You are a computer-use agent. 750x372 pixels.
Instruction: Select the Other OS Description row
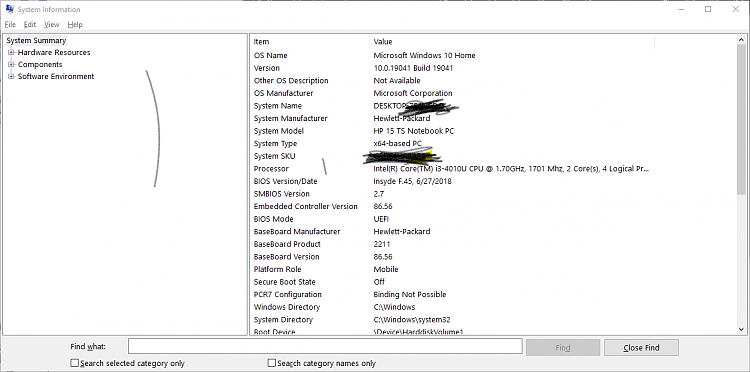point(452,80)
